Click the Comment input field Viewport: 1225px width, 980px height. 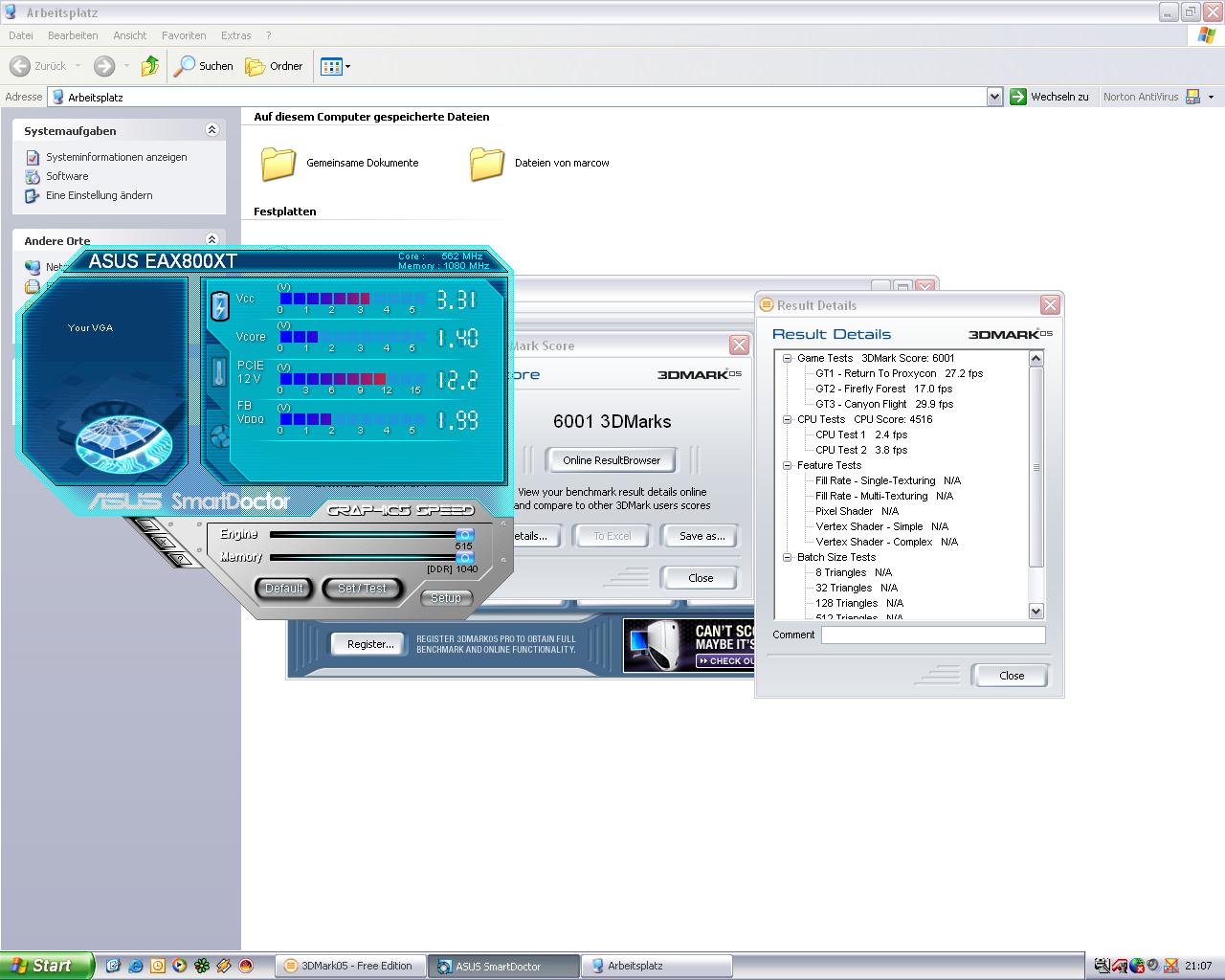[x=932, y=635]
